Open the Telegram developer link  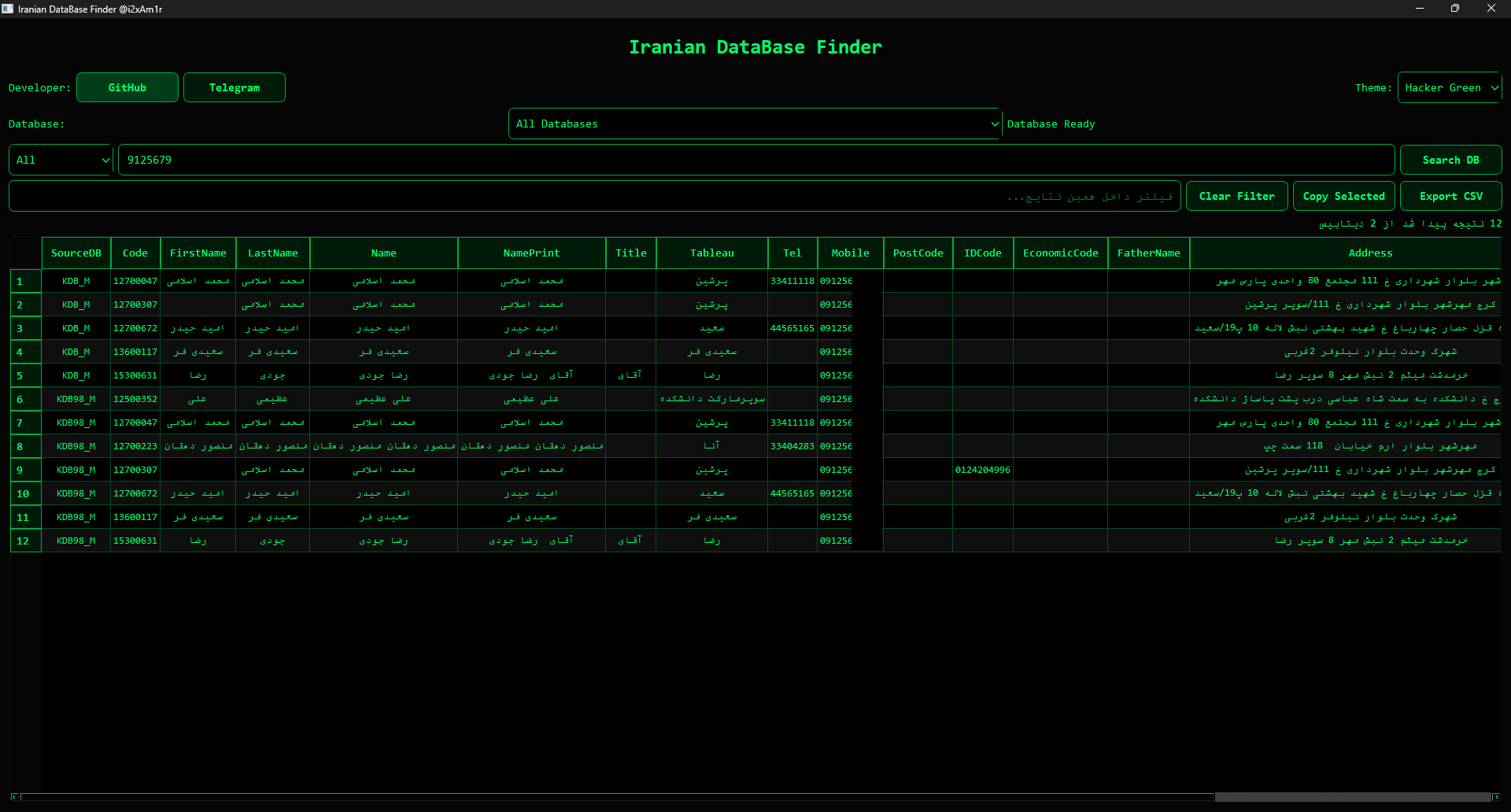(x=235, y=87)
